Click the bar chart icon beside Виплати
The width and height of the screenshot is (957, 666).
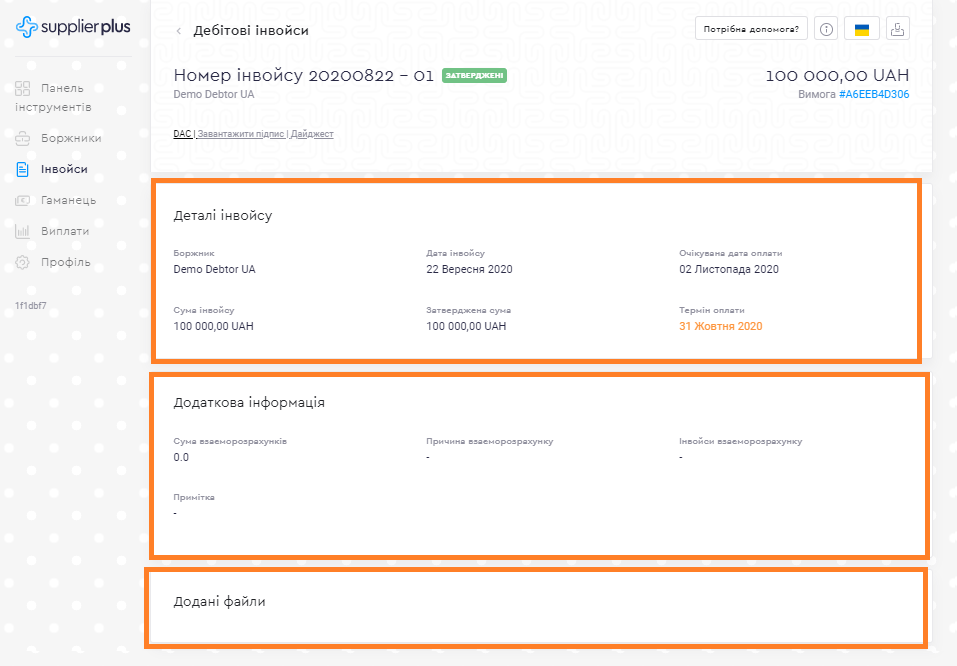23,231
